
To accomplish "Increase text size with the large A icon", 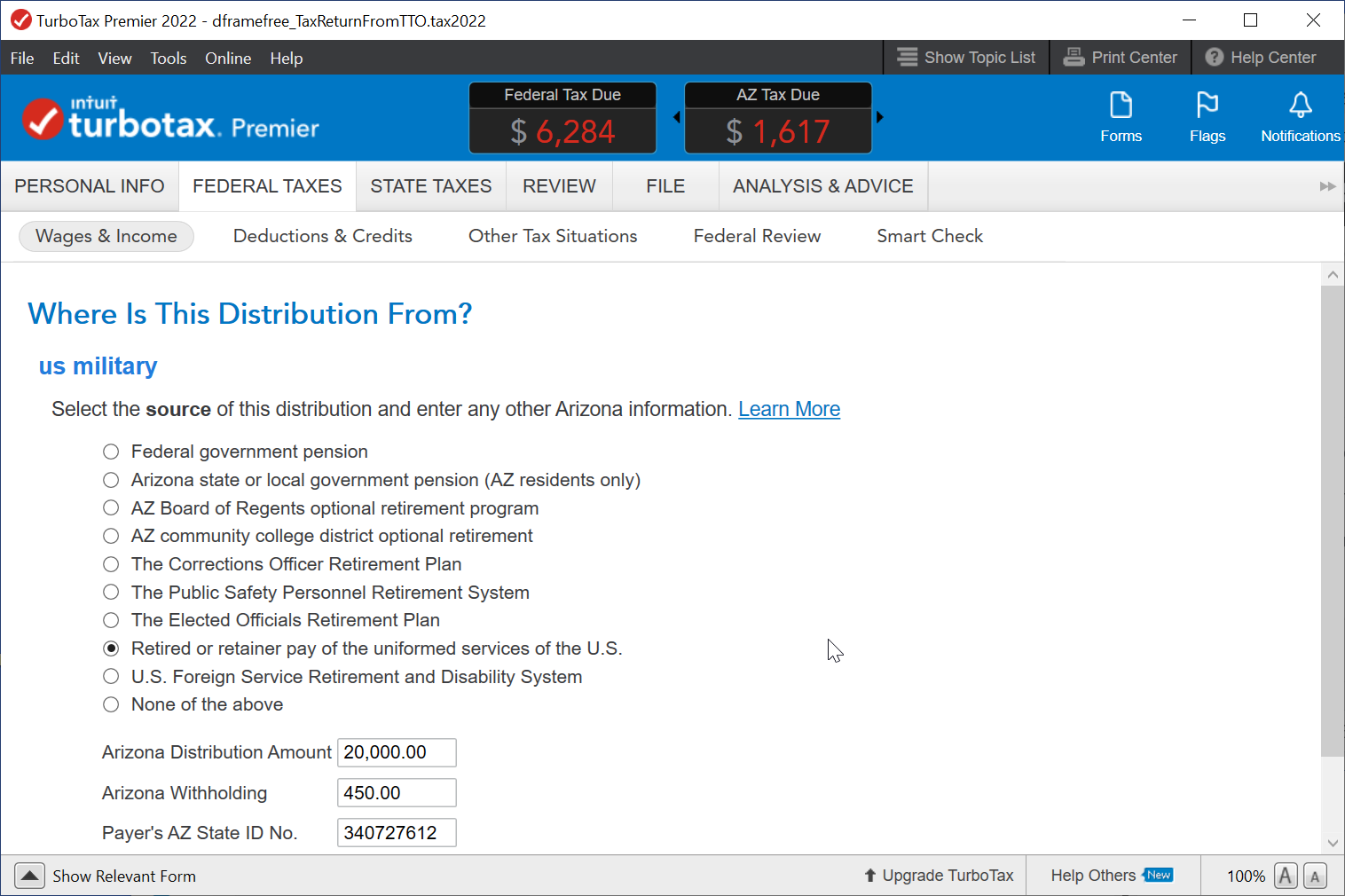I will click(x=1286, y=876).
